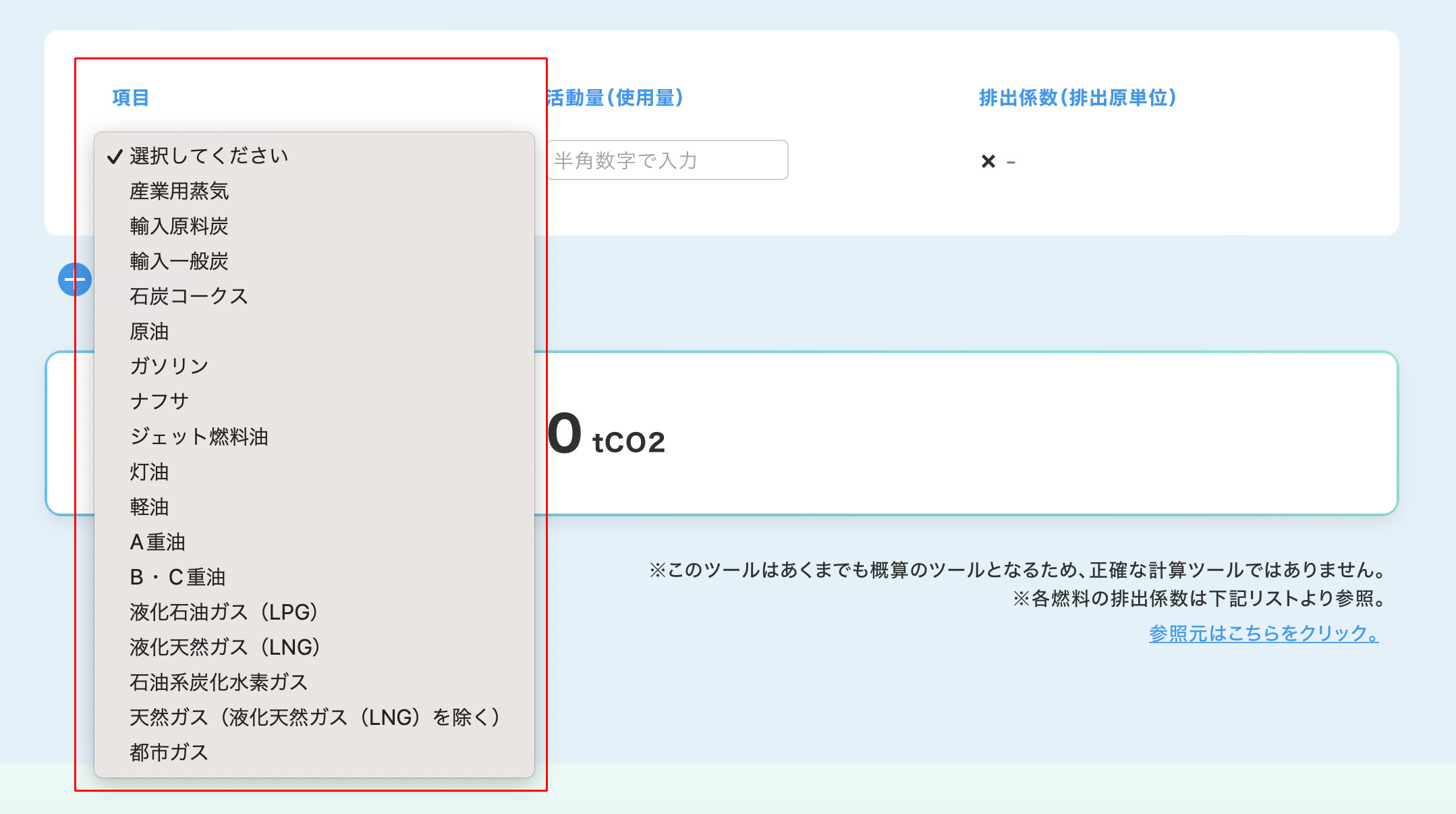Viewport: 1456px width, 814px height.
Task: Select 石油系炭化水素ガス from the list
Action: pos(219,682)
